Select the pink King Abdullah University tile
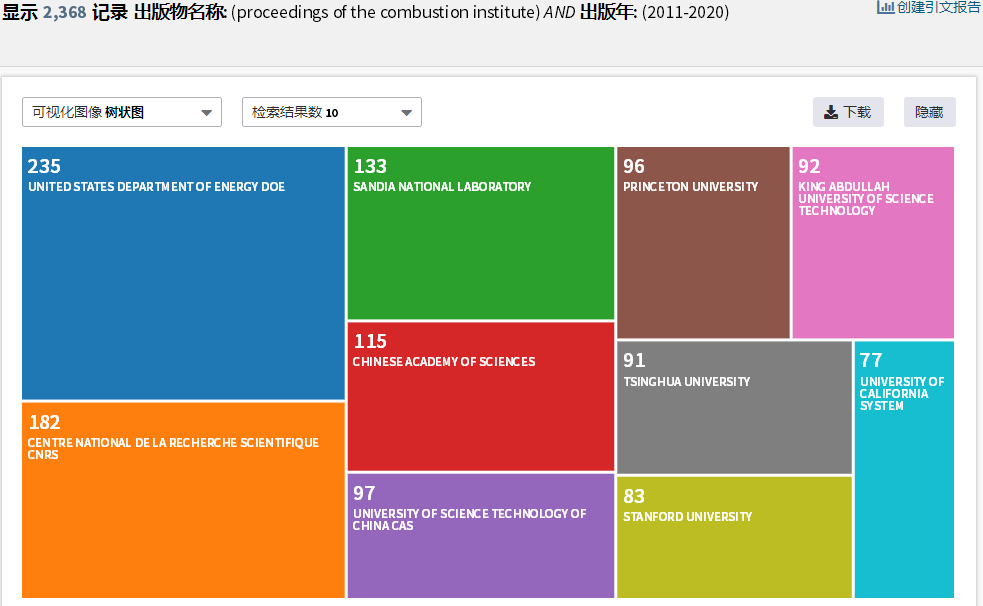Screen dimensions: 983x606 tap(873, 243)
